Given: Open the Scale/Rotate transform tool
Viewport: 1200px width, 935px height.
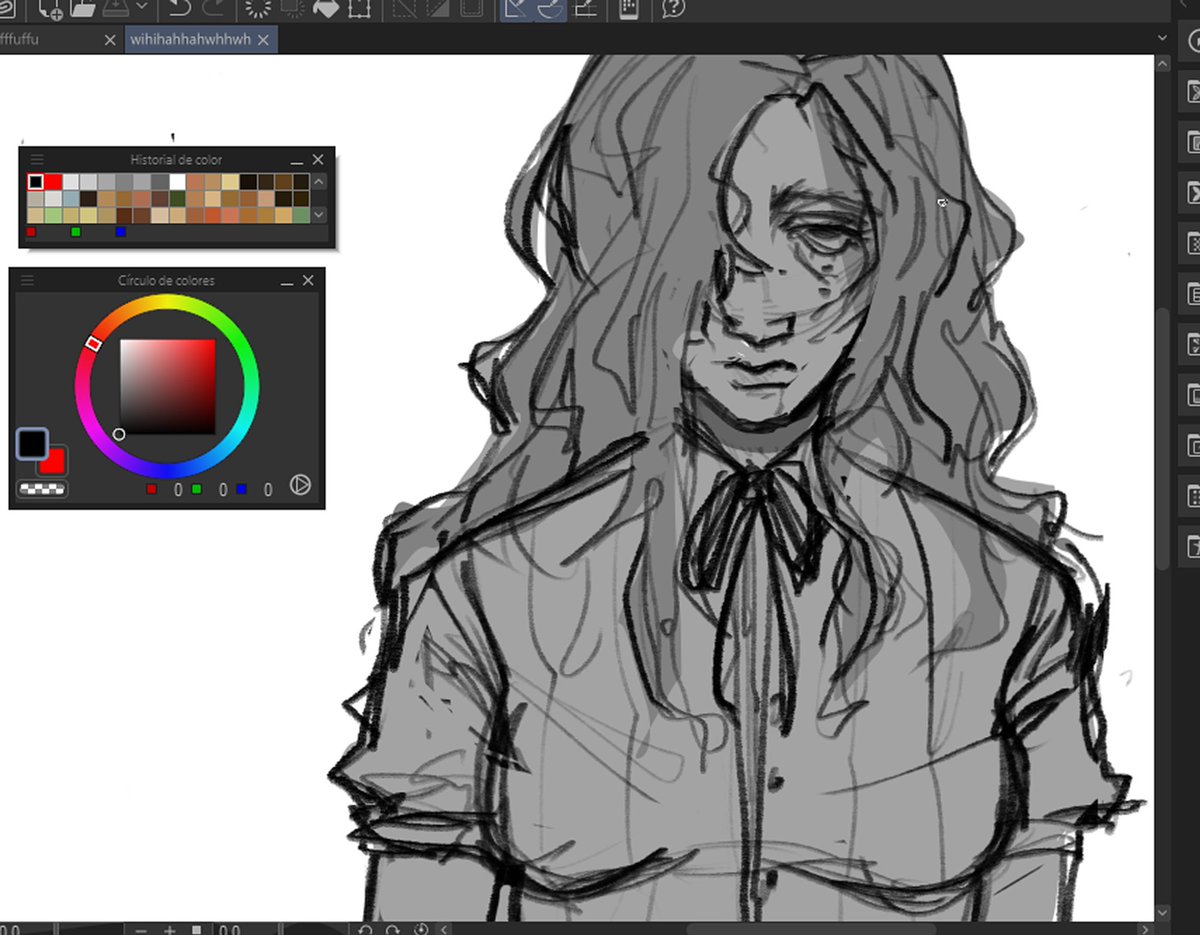Looking at the screenshot, I should click(360, 9).
